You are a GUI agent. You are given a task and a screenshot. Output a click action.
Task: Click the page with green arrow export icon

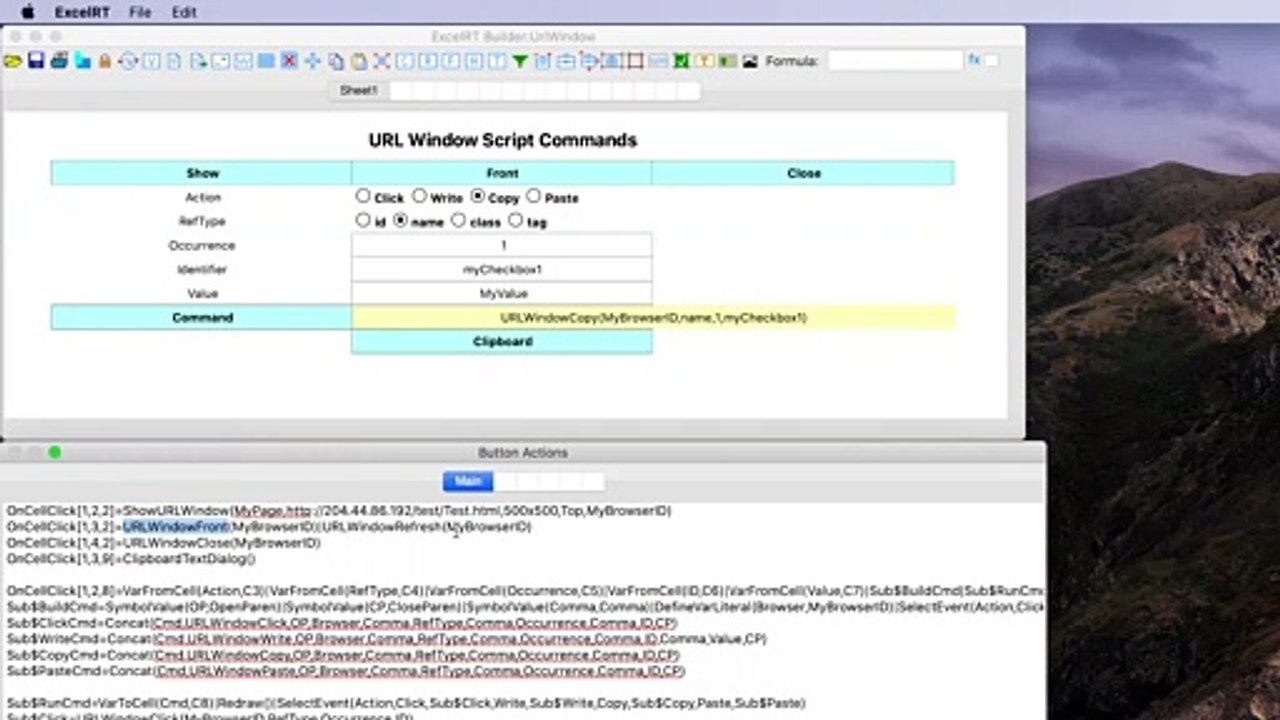click(198, 61)
